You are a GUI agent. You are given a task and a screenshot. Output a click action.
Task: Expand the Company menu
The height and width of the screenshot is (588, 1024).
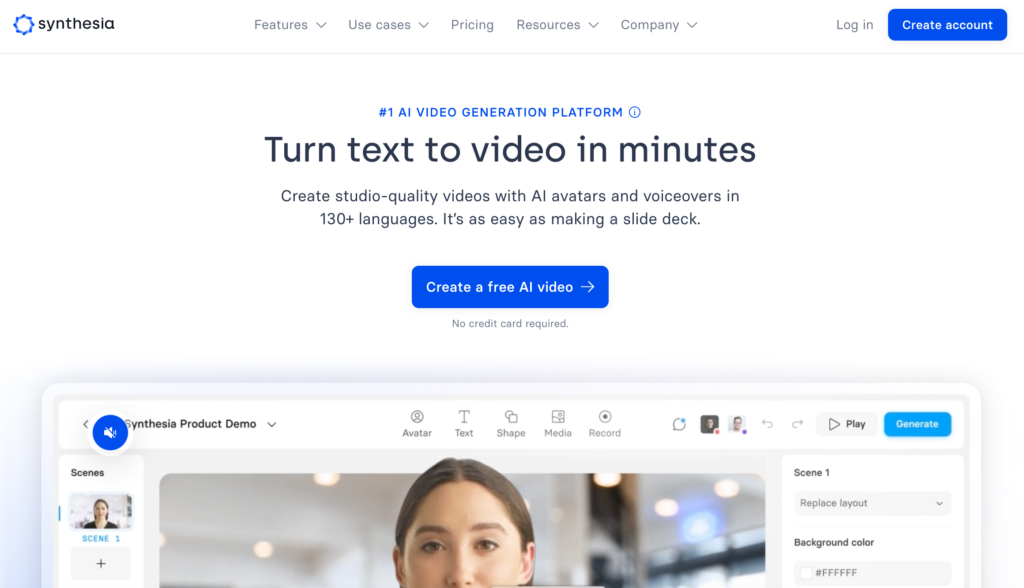click(659, 25)
